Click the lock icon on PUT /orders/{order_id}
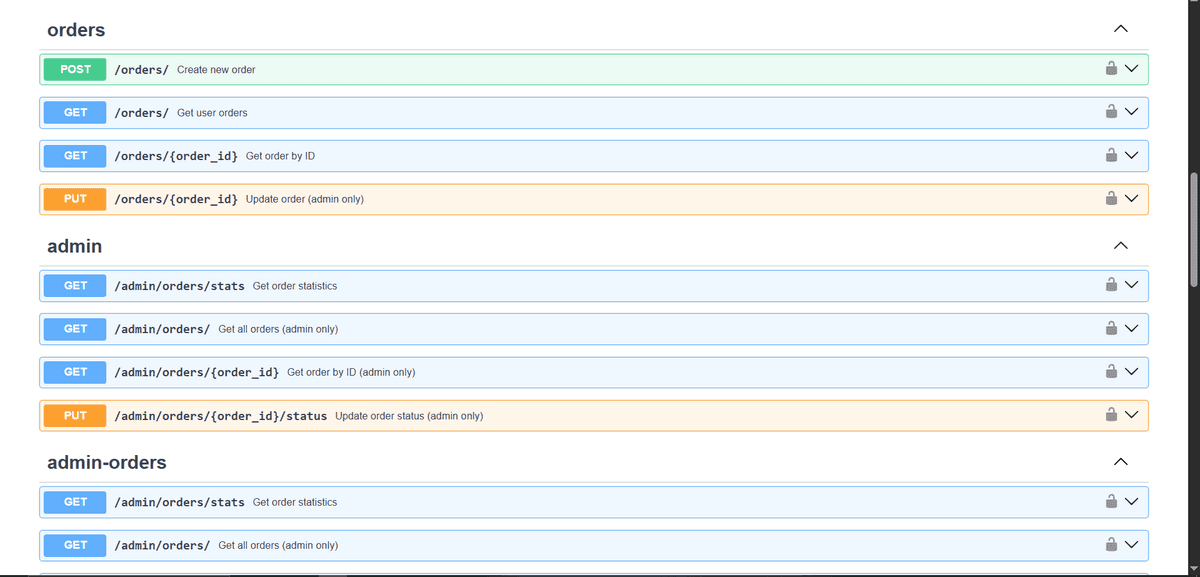Screen dimensions: 1200x577 tap(1110, 198)
